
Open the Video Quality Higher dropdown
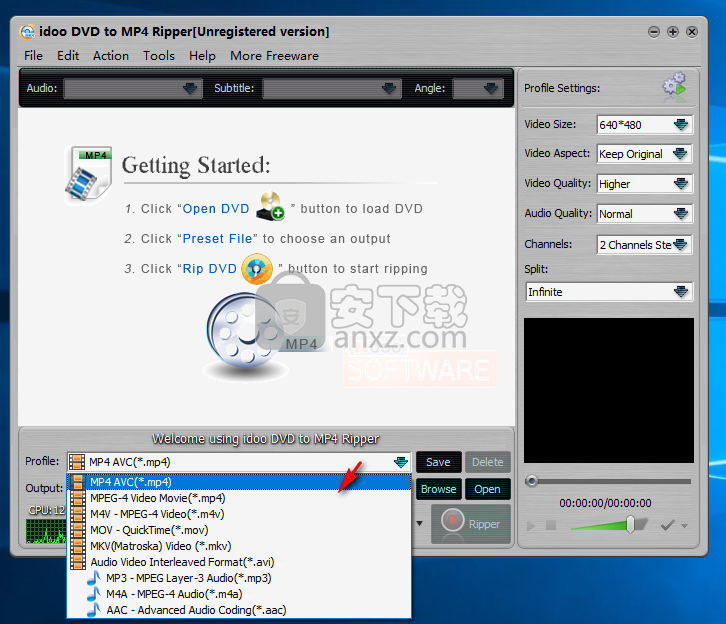pos(645,184)
